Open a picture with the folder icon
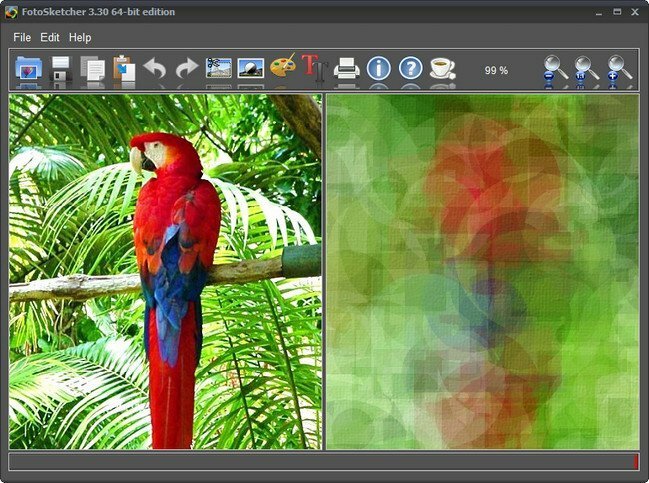The image size is (649, 483). [29, 70]
